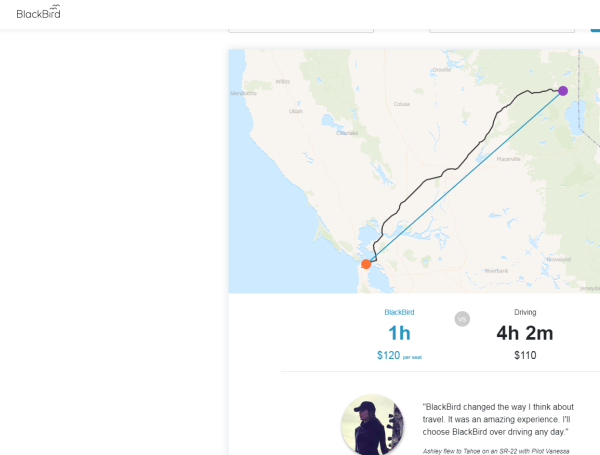Click the BlackBird 1h flight time
The image size is (600, 455).
click(399, 334)
